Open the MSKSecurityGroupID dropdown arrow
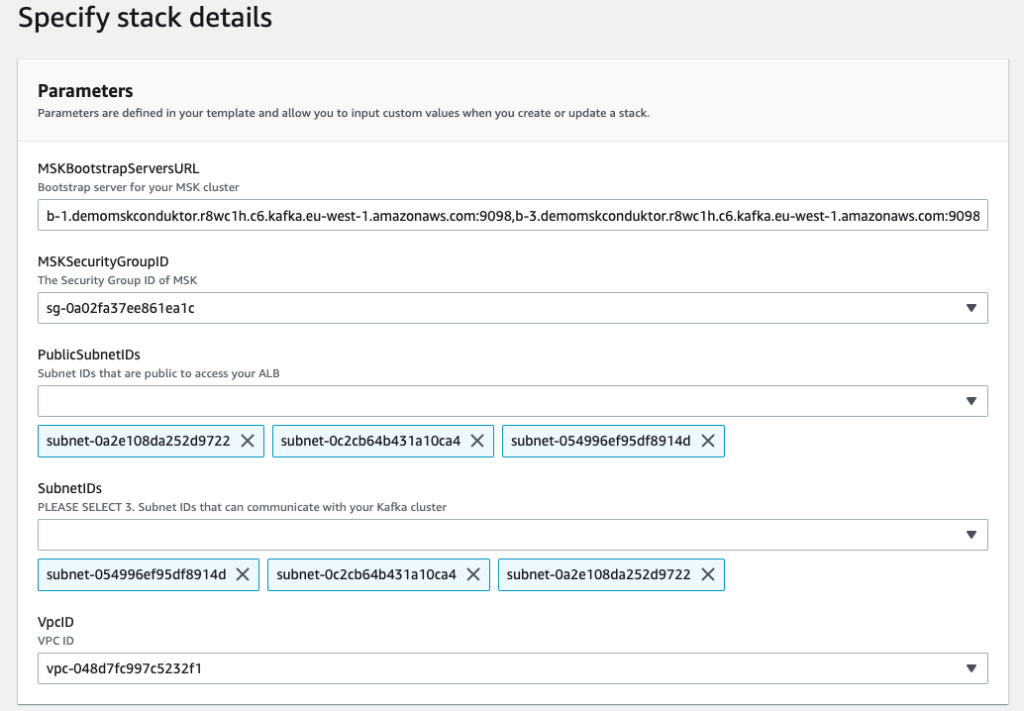 pos(970,308)
